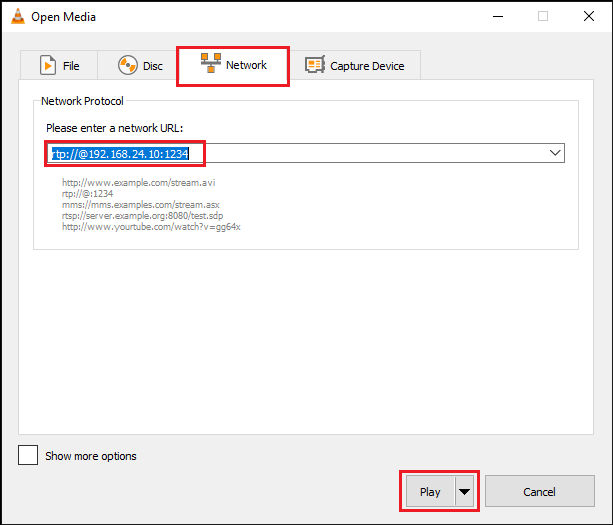This screenshot has height=525, width=613.
Task: Click the Disc tab disc icon
Action: tap(127, 65)
